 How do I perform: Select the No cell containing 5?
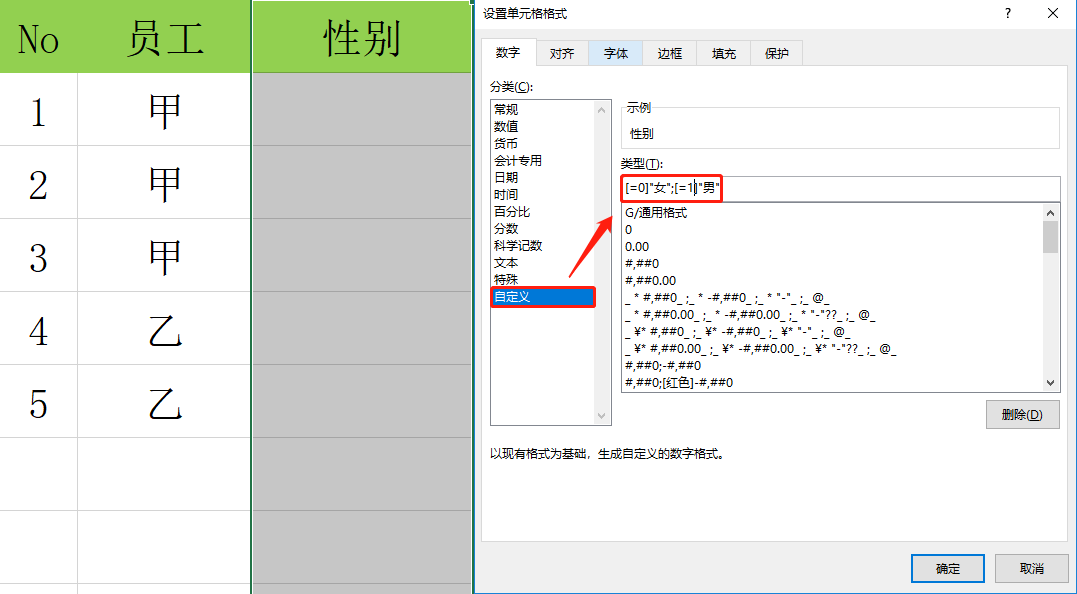pos(38,401)
